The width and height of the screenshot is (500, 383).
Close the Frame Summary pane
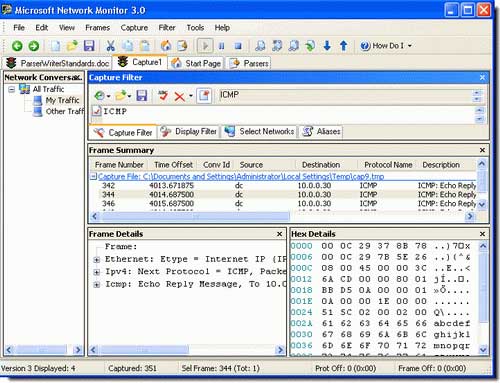tap(482, 150)
